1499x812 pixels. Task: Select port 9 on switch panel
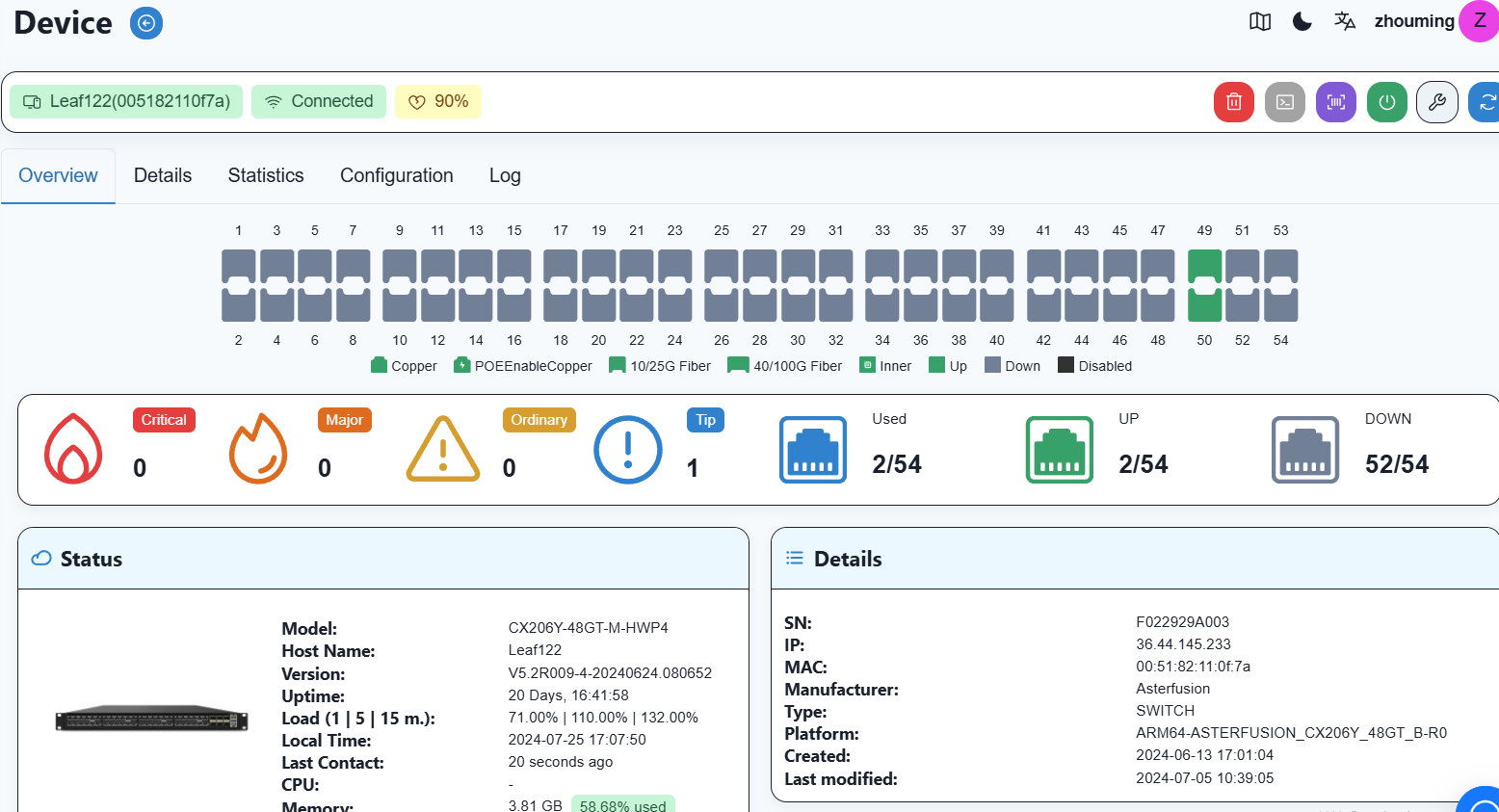click(400, 267)
